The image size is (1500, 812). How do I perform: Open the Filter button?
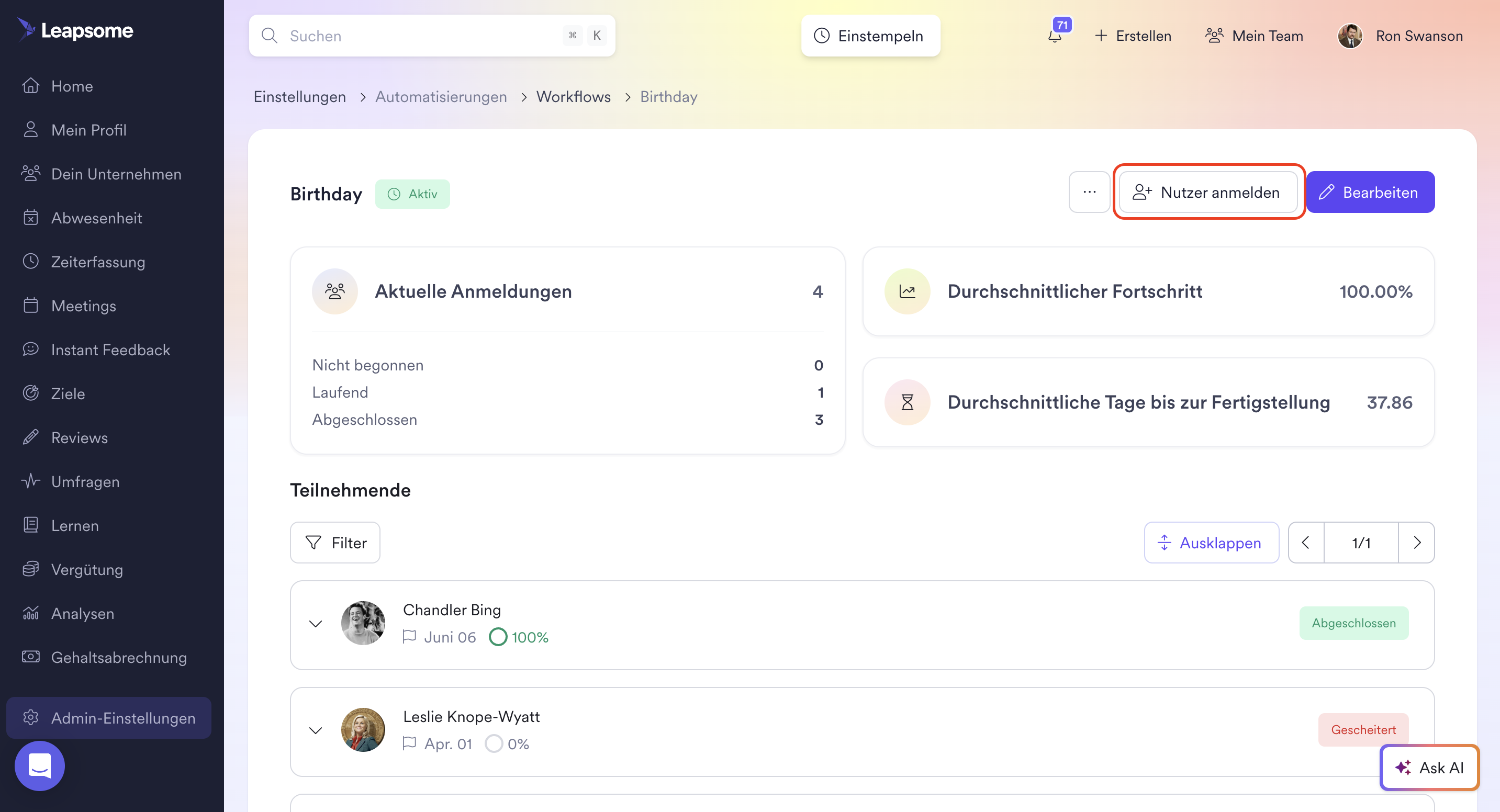[x=335, y=543]
